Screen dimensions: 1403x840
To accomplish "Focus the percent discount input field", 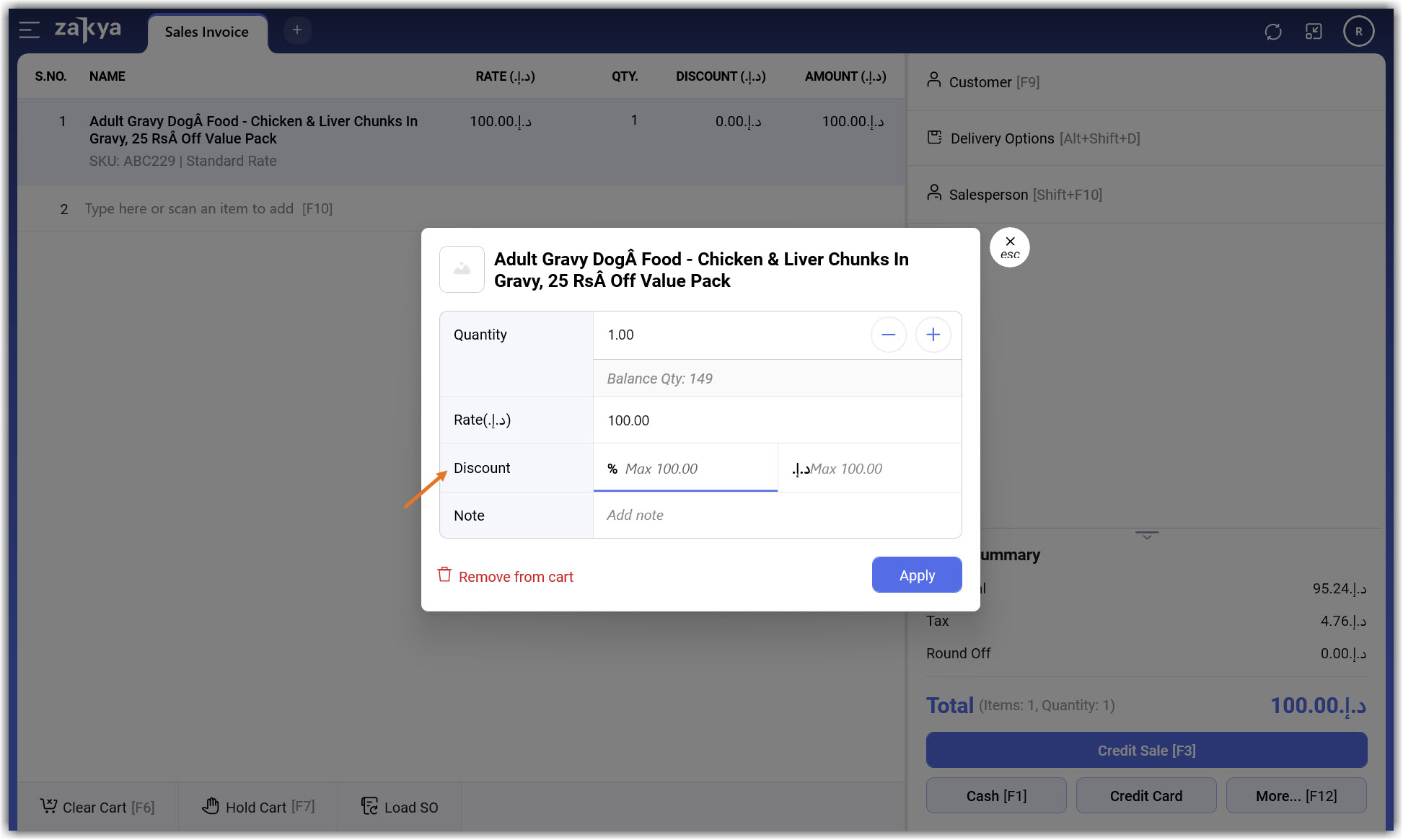I will click(692, 469).
